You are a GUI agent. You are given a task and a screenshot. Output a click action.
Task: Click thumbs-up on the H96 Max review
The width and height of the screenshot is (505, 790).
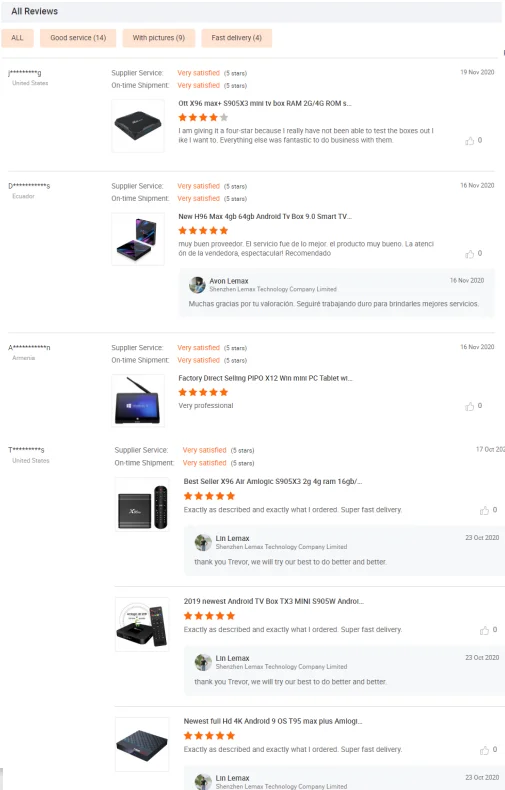pyautogui.click(x=470, y=254)
